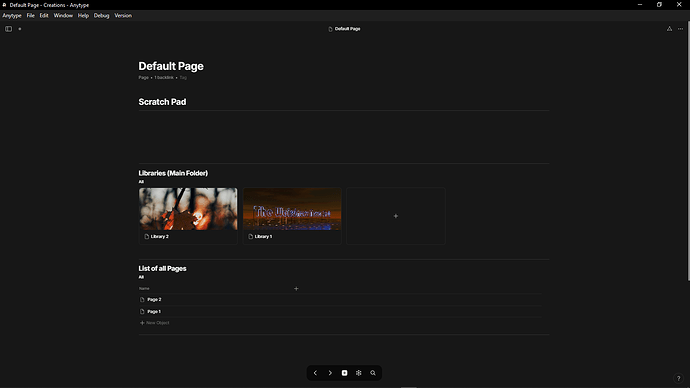Viewport: 690px width, 388px height.
Task: Click the sync status triangle icon
Action: tap(669, 29)
